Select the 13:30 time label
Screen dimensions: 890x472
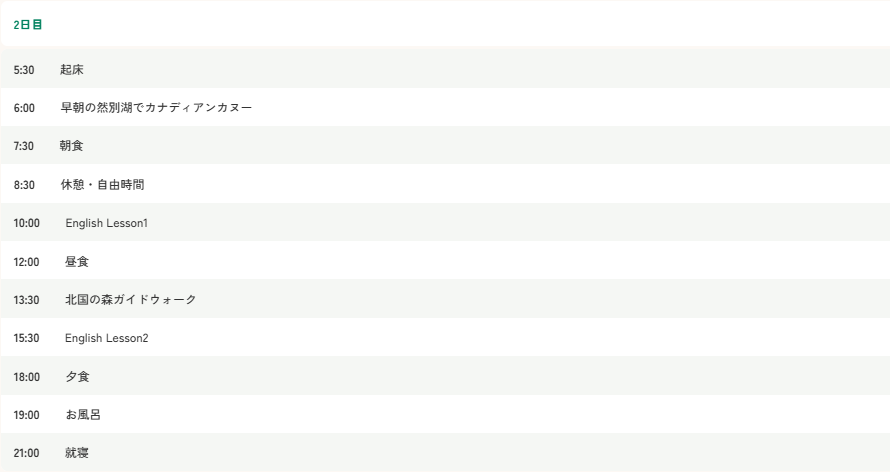pyautogui.click(x=27, y=300)
